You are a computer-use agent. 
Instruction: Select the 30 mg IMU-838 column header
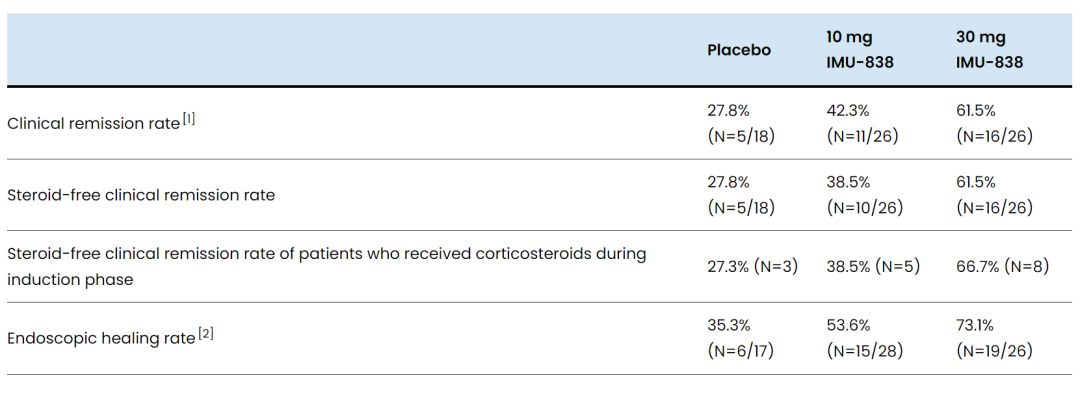989,50
